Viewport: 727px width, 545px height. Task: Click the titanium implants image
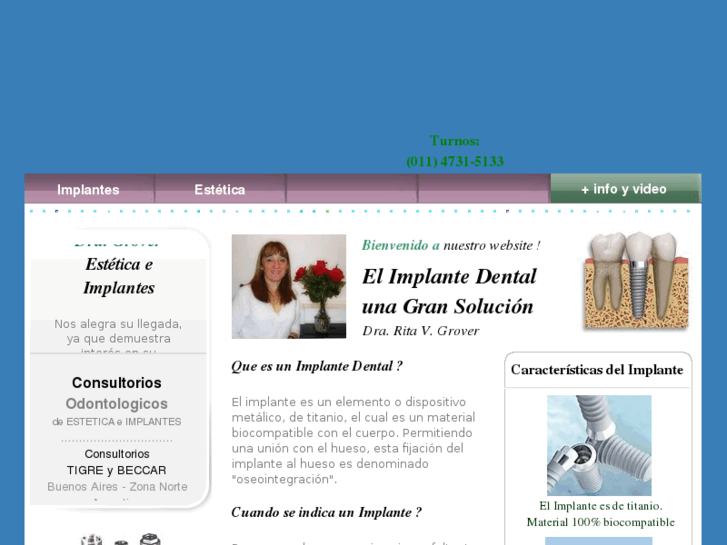coord(599,445)
